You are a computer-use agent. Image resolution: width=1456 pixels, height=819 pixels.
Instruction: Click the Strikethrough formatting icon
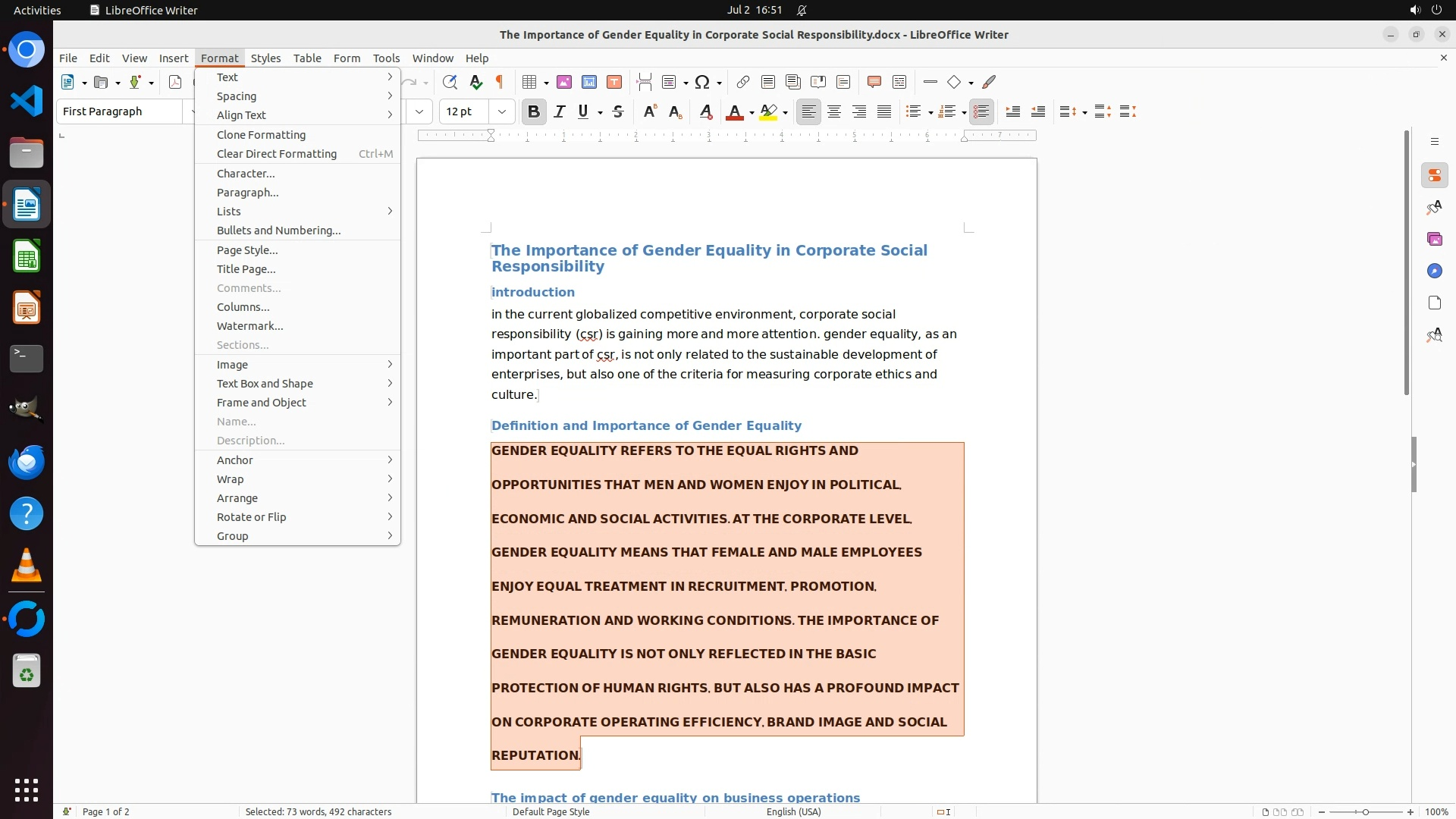pyautogui.click(x=618, y=111)
